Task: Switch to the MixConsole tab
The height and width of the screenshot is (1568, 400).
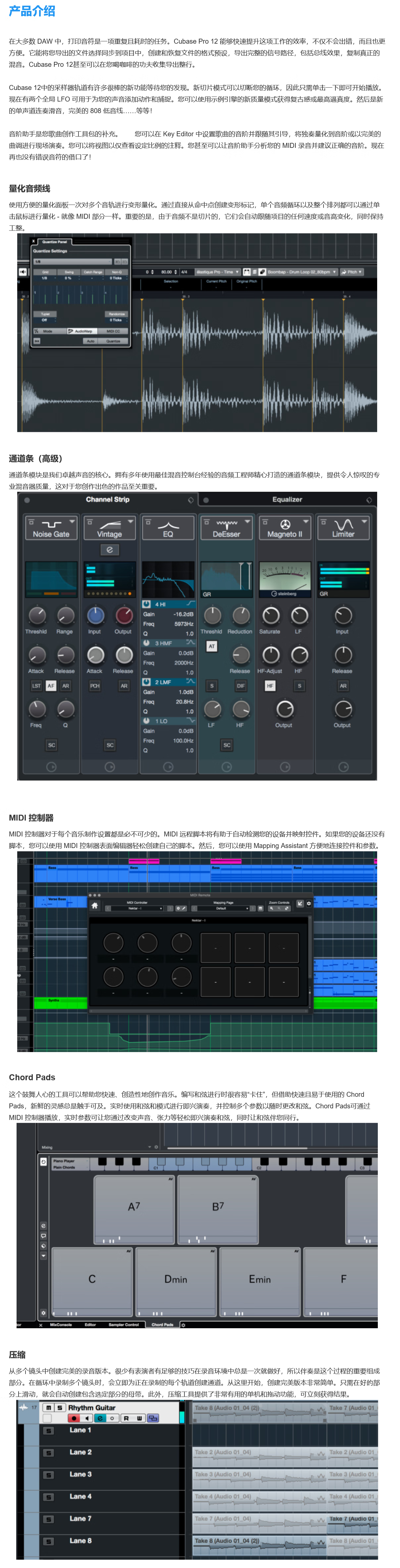Action: (60, 1325)
